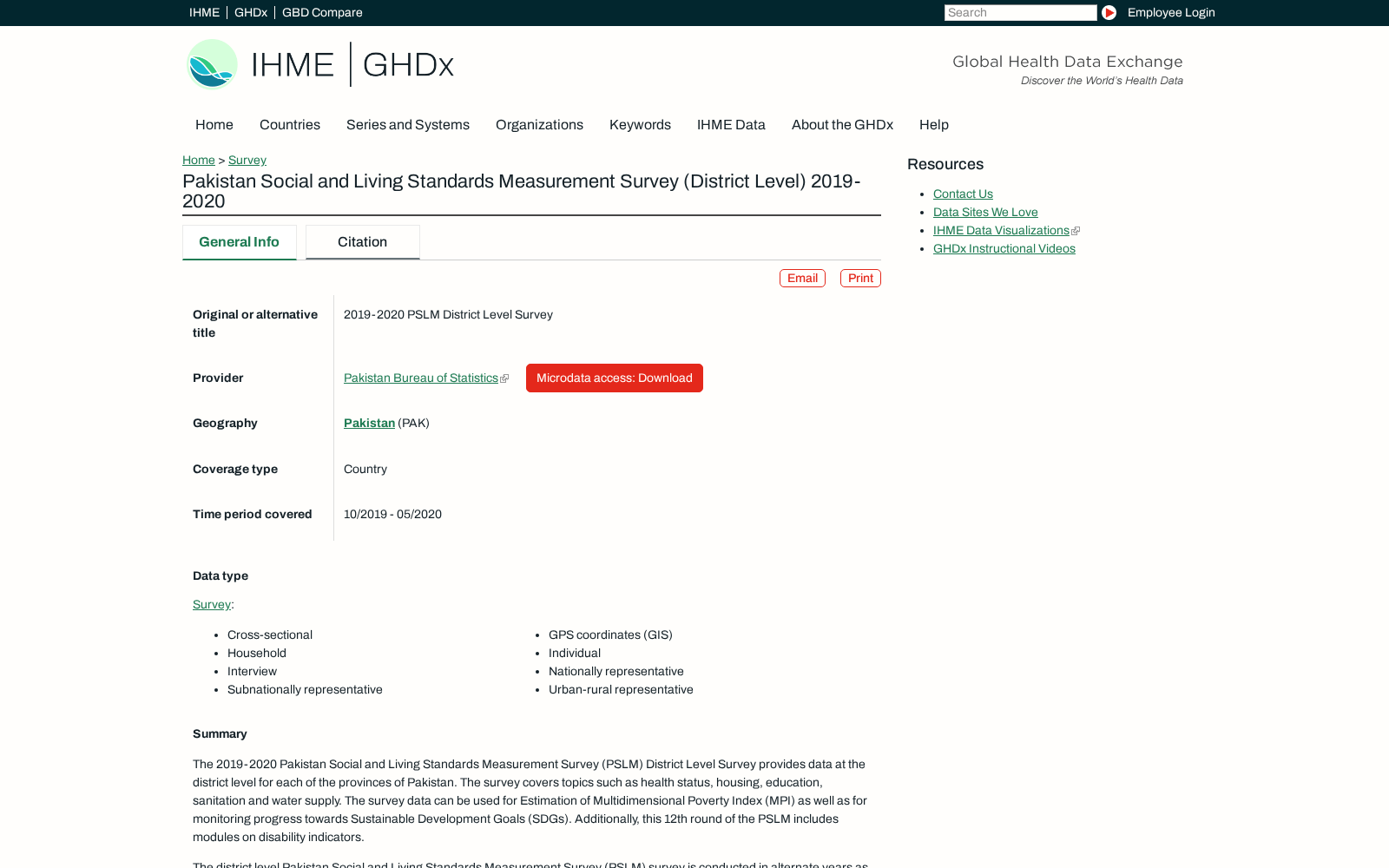Open IHME Data navigation item

pyautogui.click(x=731, y=125)
